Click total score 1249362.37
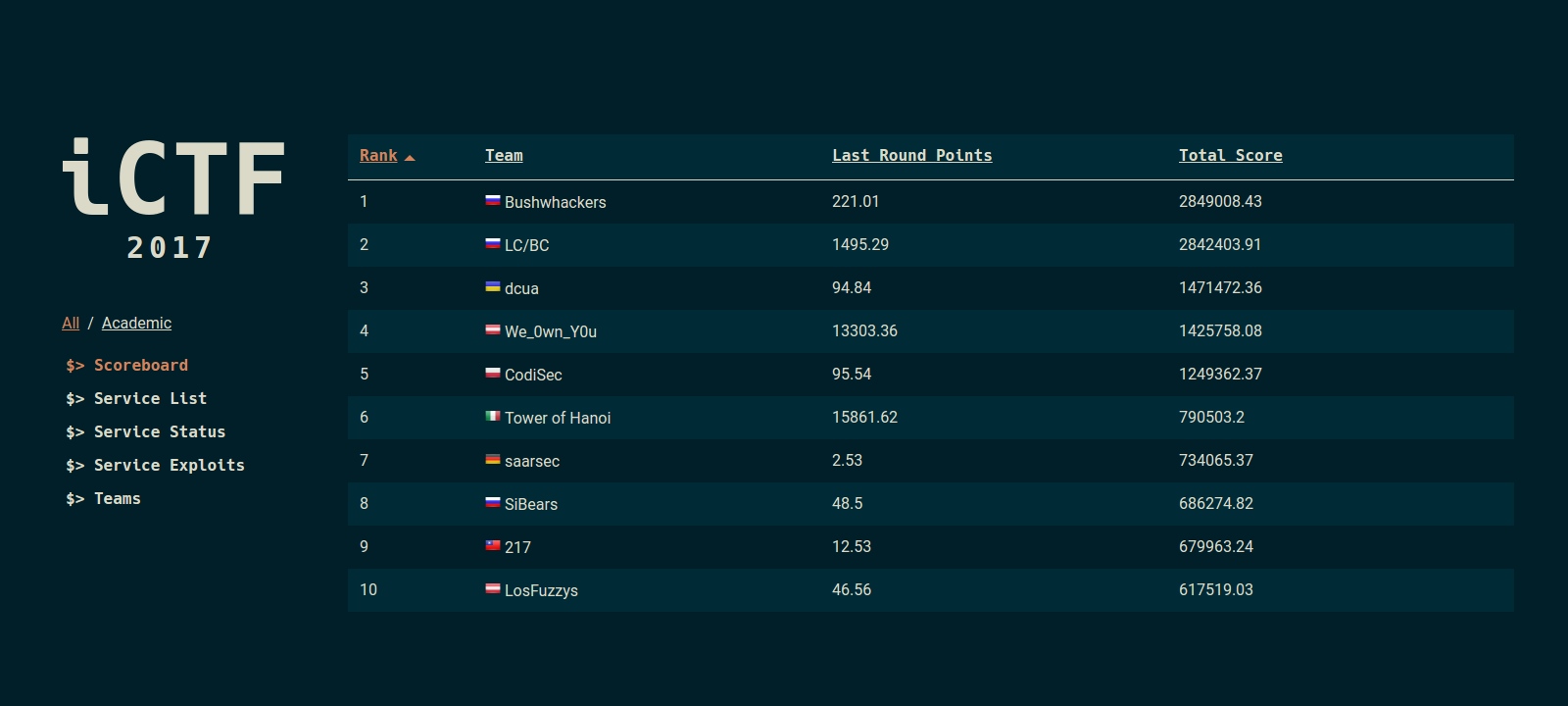 point(1220,374)
